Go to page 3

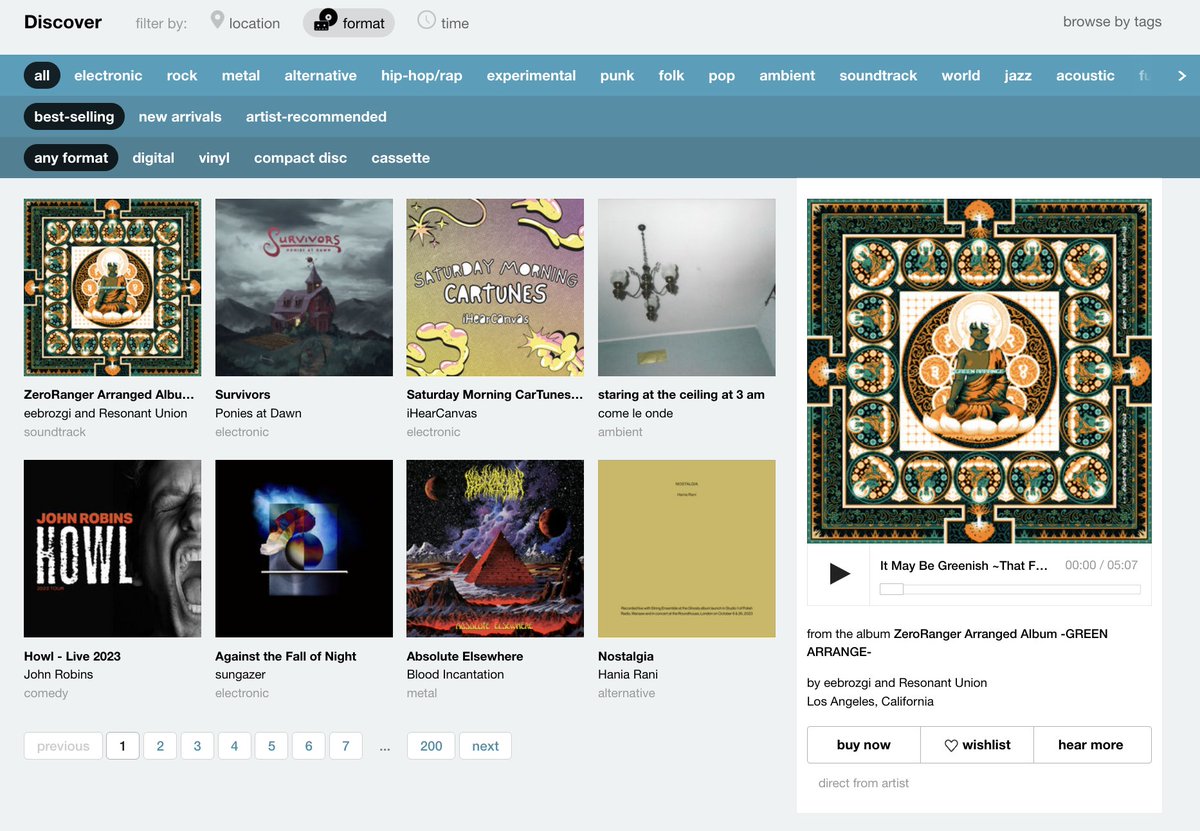(x=197, y=746)
